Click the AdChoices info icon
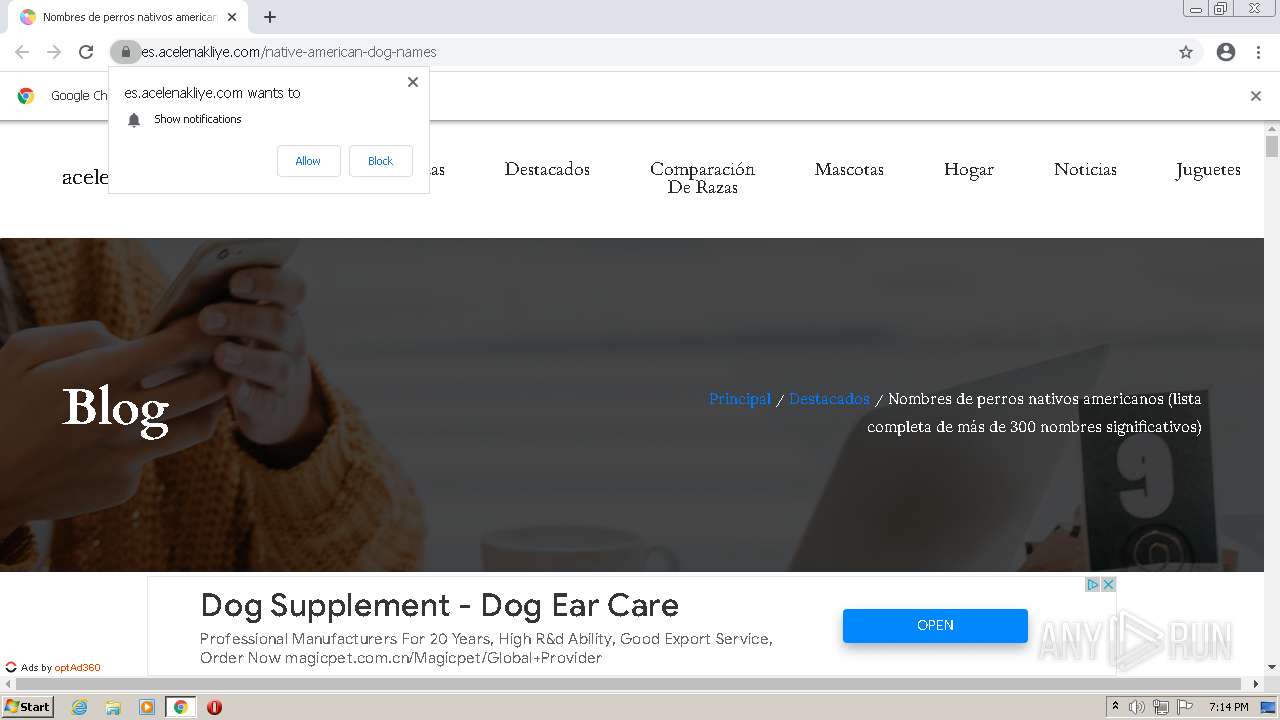This screenshot has width=1280, height=720. 1093,585
